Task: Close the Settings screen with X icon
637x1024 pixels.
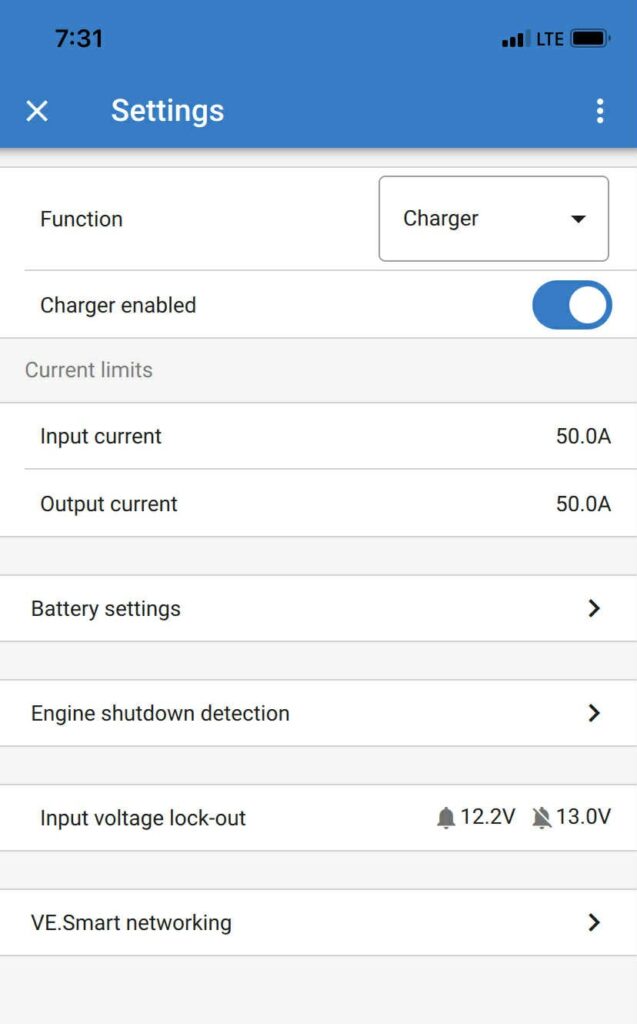Action: point(37,111)
